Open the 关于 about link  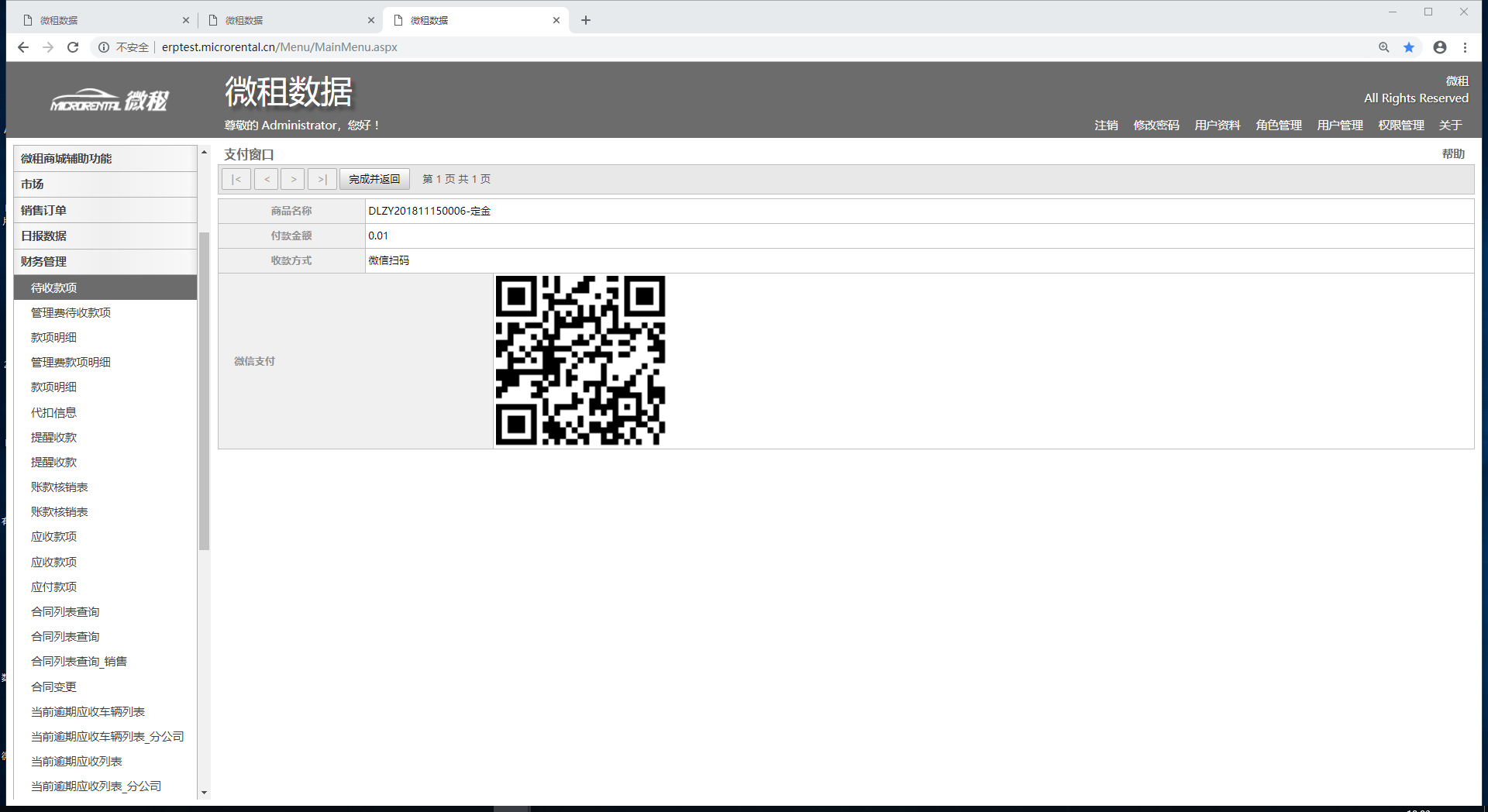pyautogui.click(x=1451, y=126)
